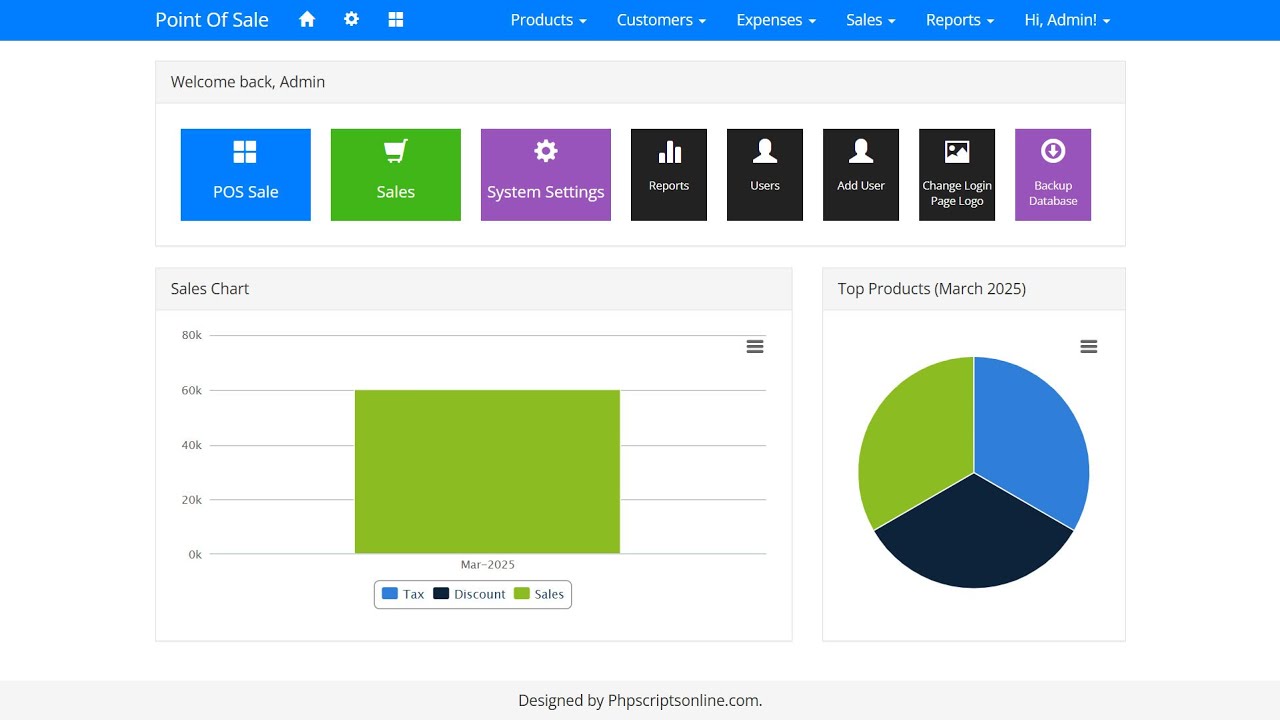This screenshot has height=720, width=1280.
Task: Click the Backup Database tile
Action: click(x=1053, y=175)
